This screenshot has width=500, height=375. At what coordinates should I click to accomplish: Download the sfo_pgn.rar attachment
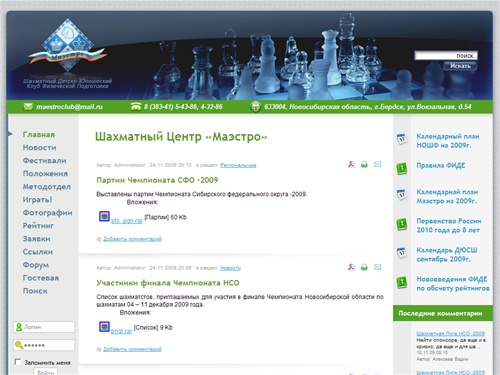[127, 221]
